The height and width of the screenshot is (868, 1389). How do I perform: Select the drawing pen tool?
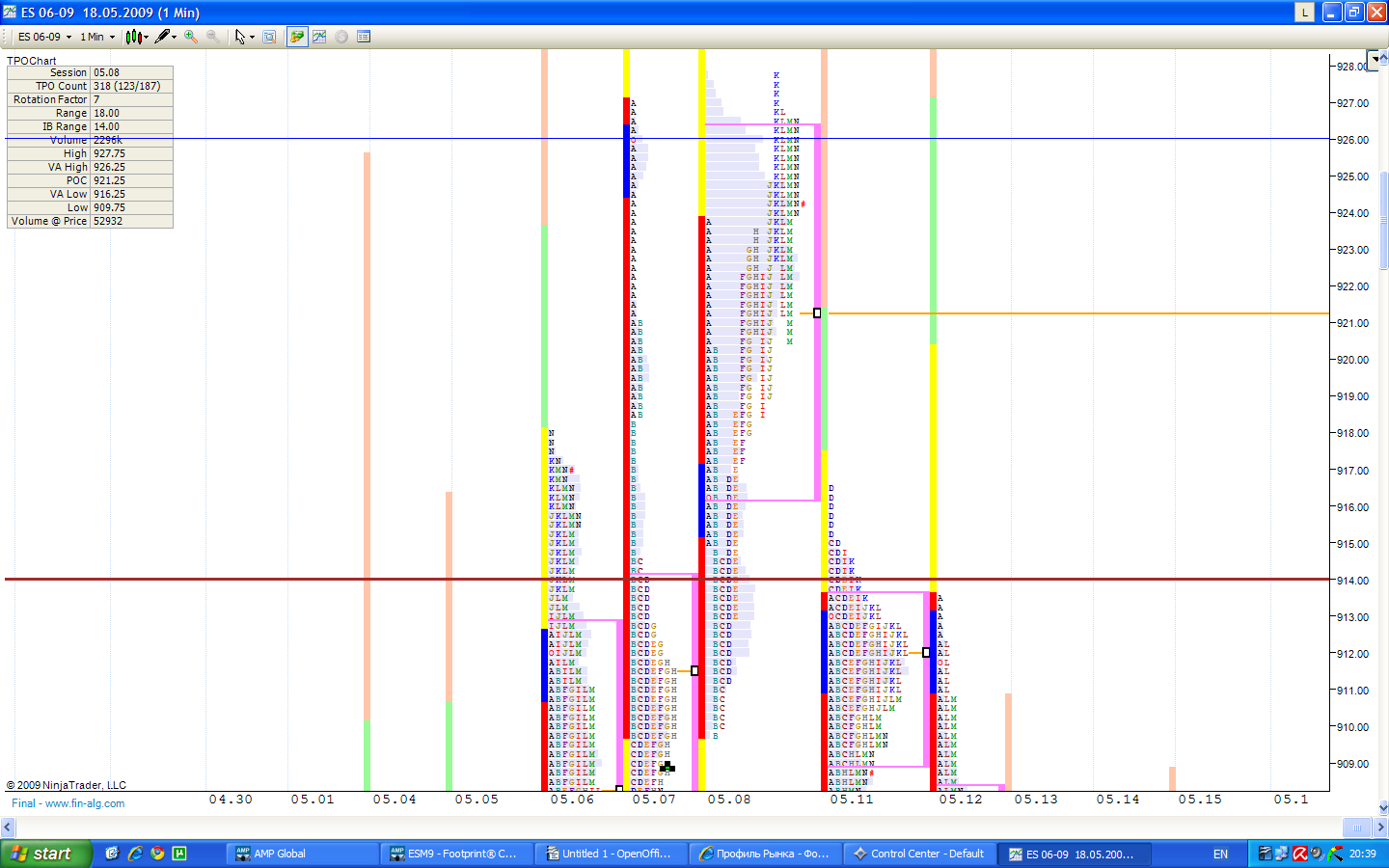[162, 37]
